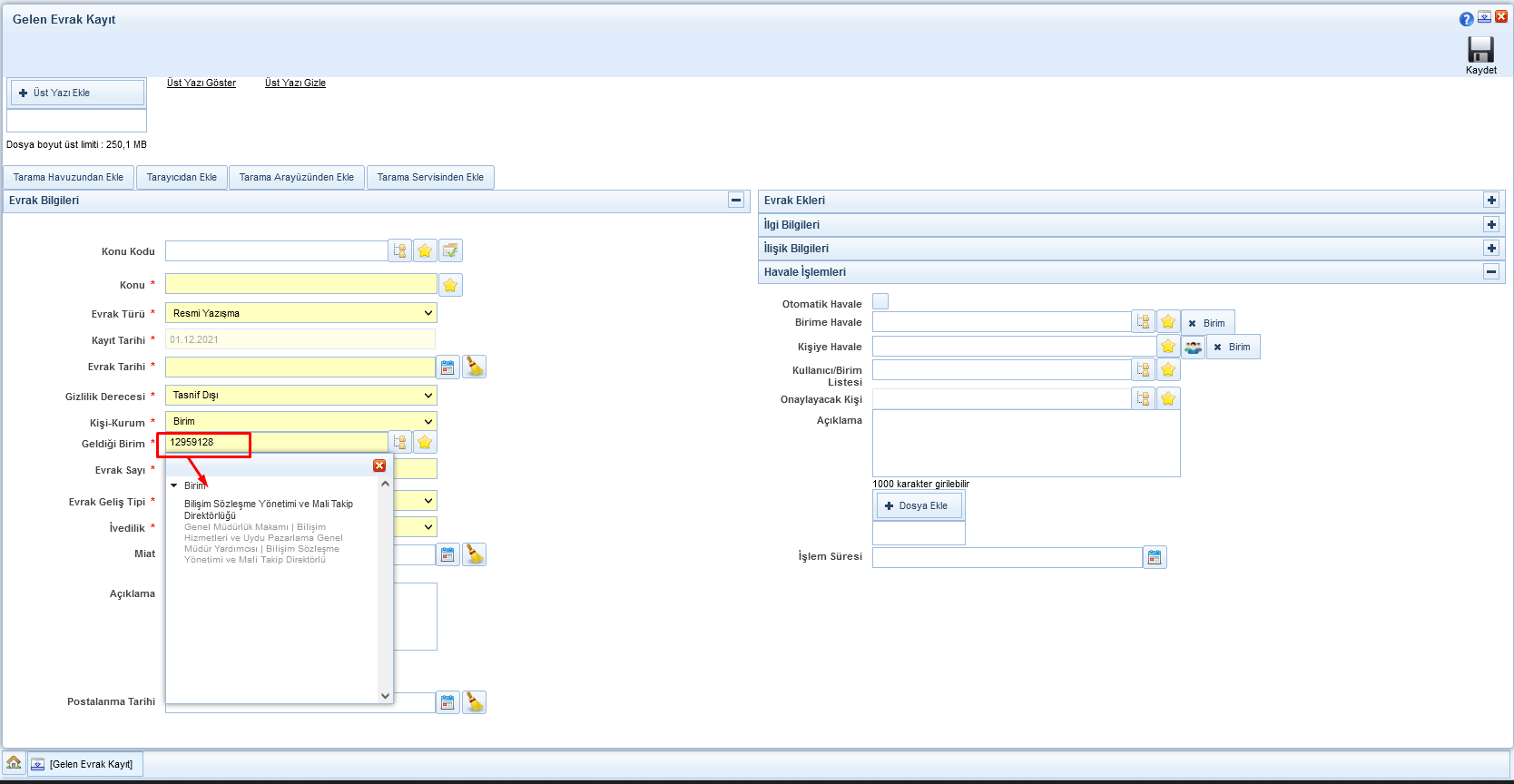The height and width of the screenshot is (784, 1514).
Task: Click the Kaydet save disk icon
Action: click(1480, 50)
